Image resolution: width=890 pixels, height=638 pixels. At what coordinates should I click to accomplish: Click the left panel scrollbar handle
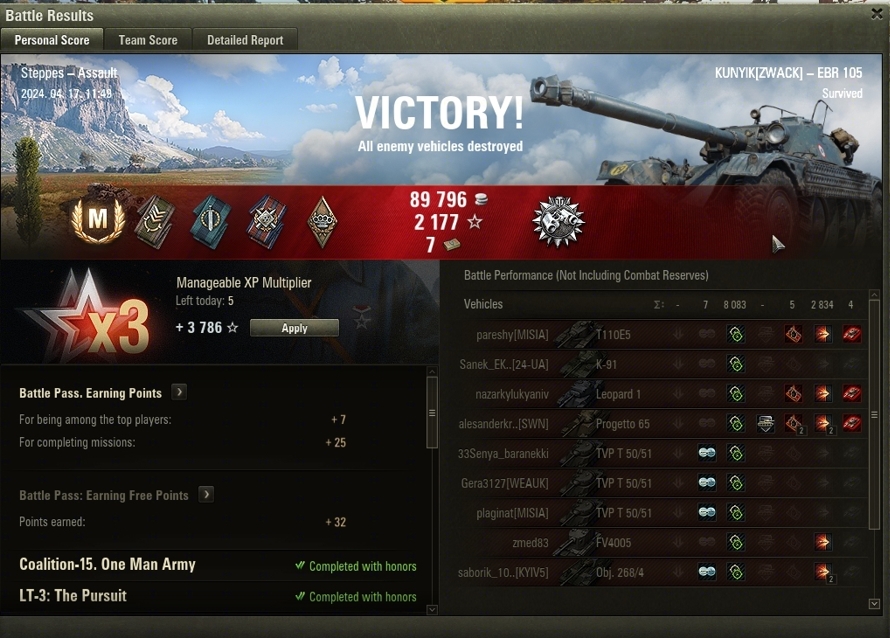(432, 412)
